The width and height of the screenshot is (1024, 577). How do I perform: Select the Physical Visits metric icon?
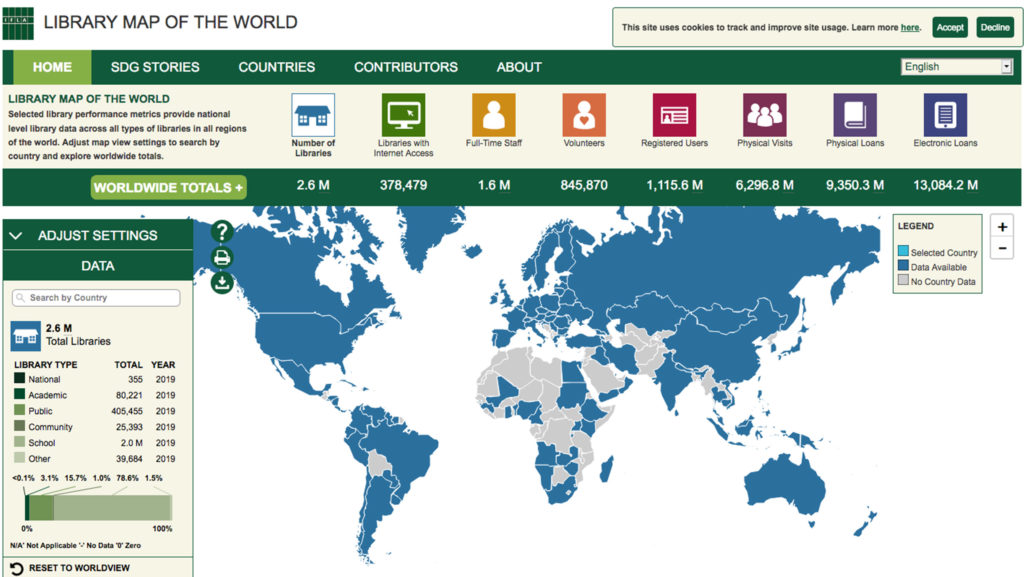pyautogui.click(x=765, y=115)
